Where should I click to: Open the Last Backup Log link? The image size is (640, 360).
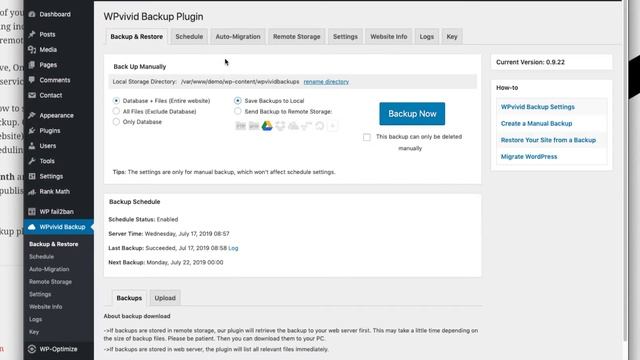click(x=233, y=248)
